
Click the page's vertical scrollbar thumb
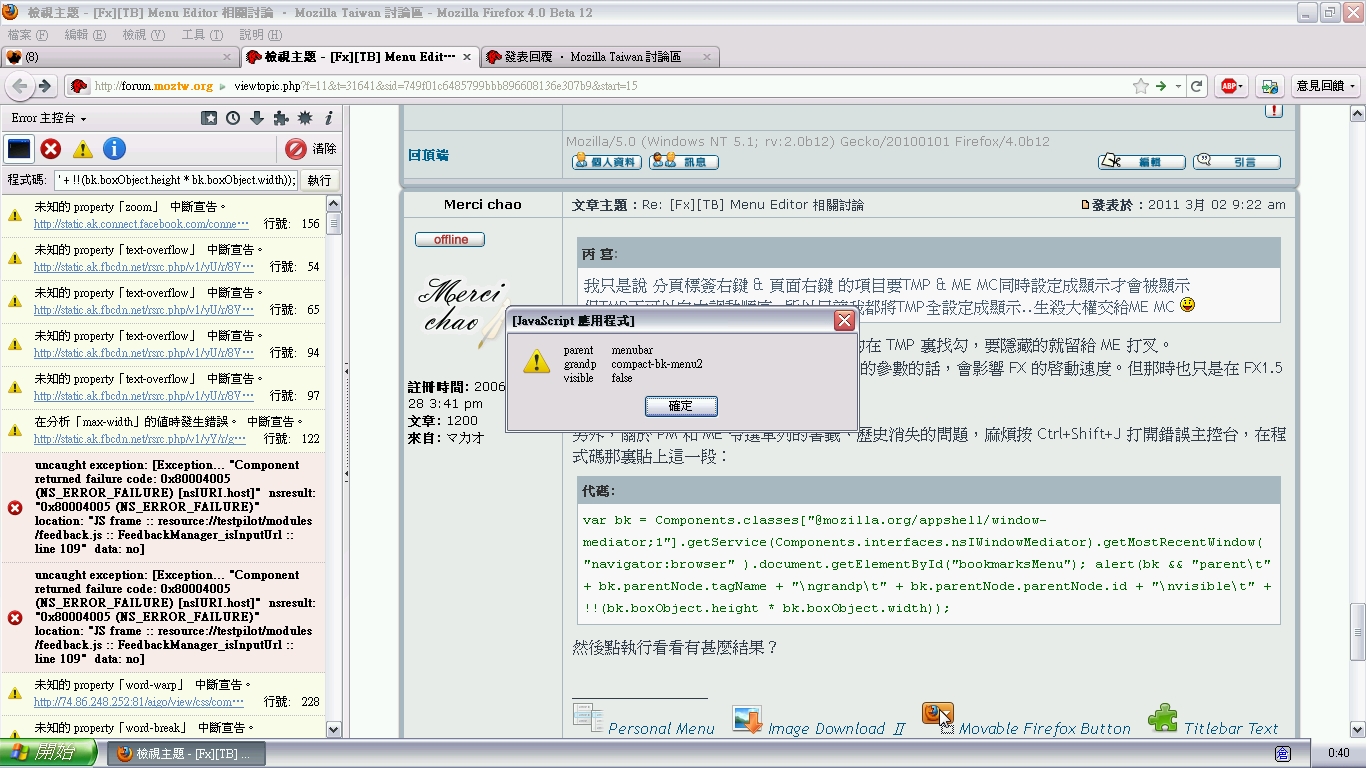tap(1358, 630)
